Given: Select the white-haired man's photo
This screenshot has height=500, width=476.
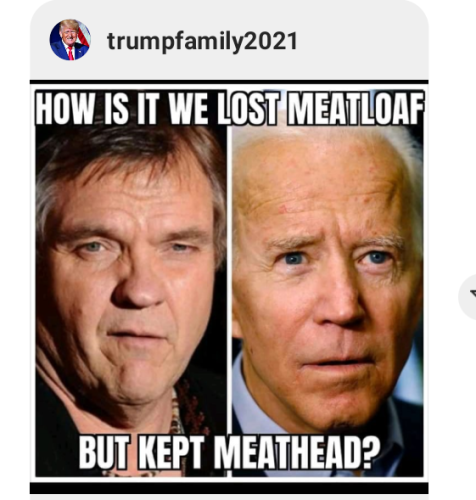Looking at the screenshot, I should (x=328, y=301).
